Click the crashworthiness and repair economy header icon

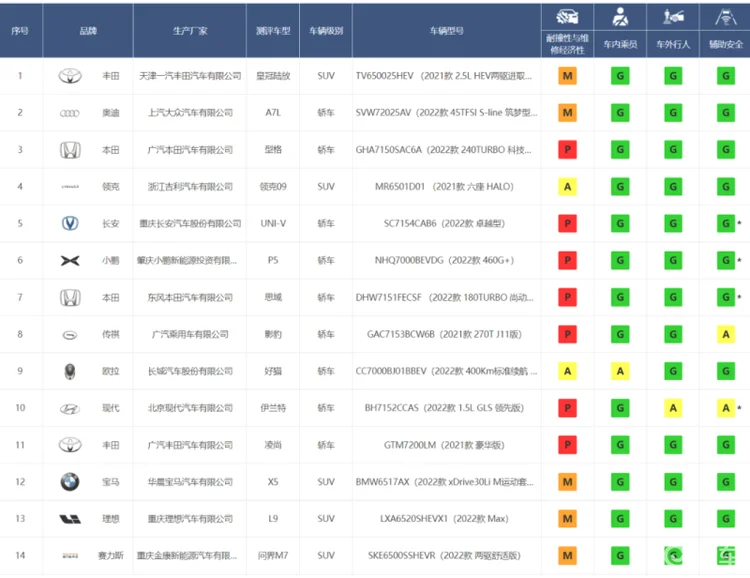567,17
